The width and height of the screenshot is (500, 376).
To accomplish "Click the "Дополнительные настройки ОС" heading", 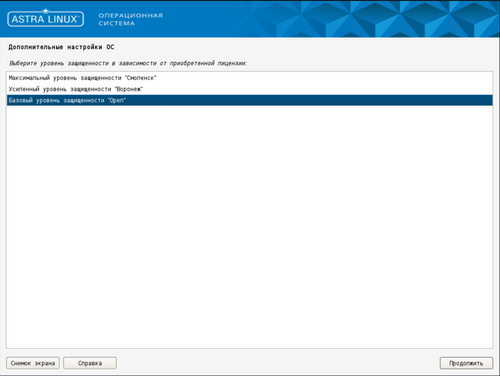I will coord(61,47).
